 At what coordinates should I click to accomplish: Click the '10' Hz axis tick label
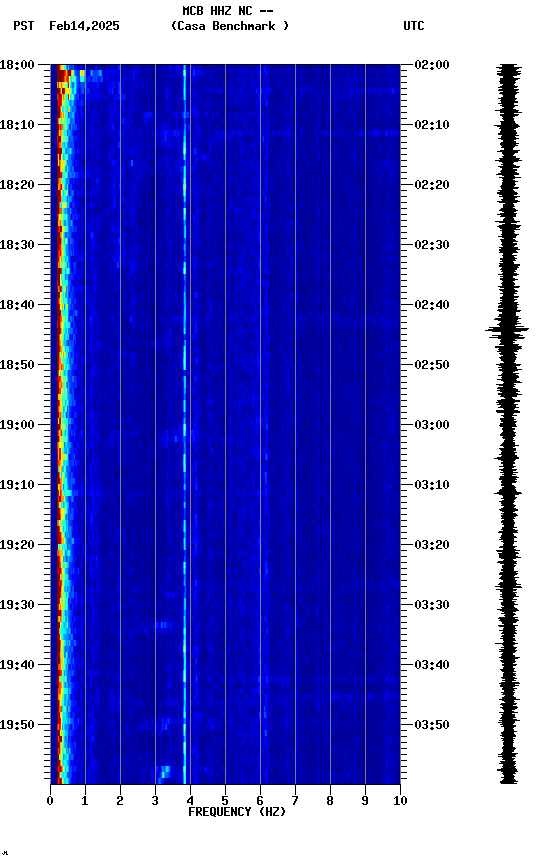[x=400, y=801]
